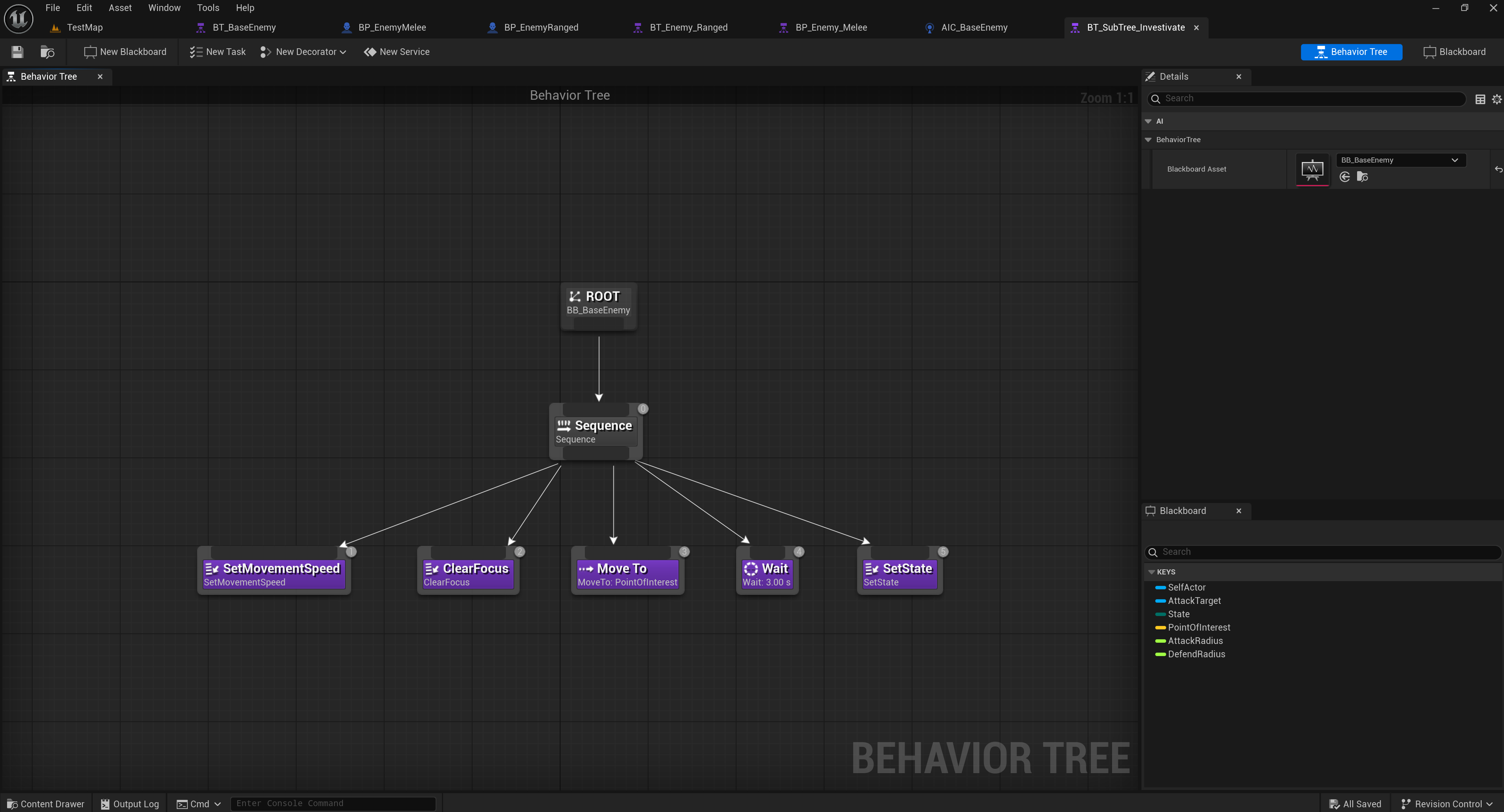Open the Tools menu
Screen dimensions: 1504x812
pos(208,7)
